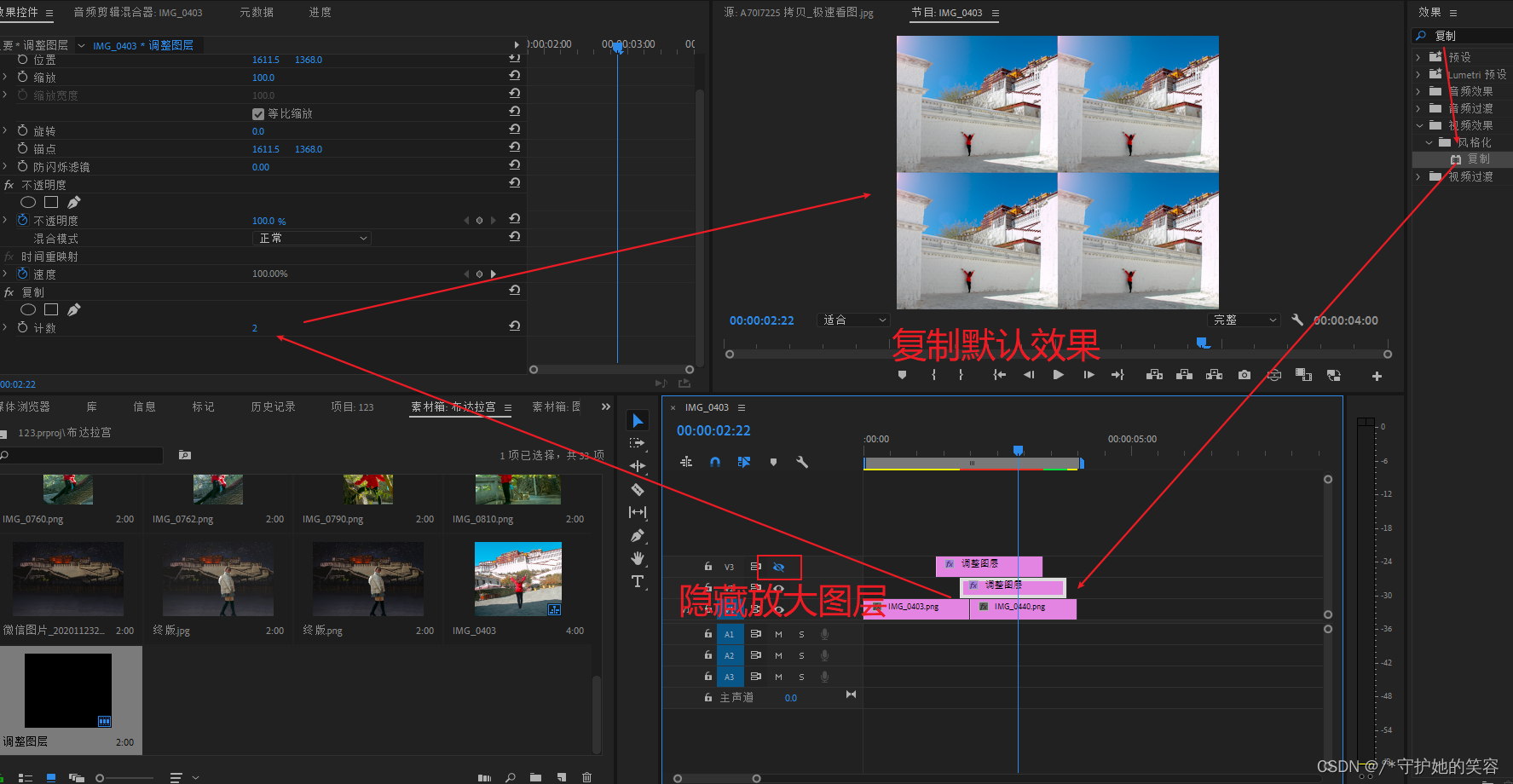Open Program monitor button editor plus
The width and height of the screenshot is (1513, 784).
pos(1377,376)
